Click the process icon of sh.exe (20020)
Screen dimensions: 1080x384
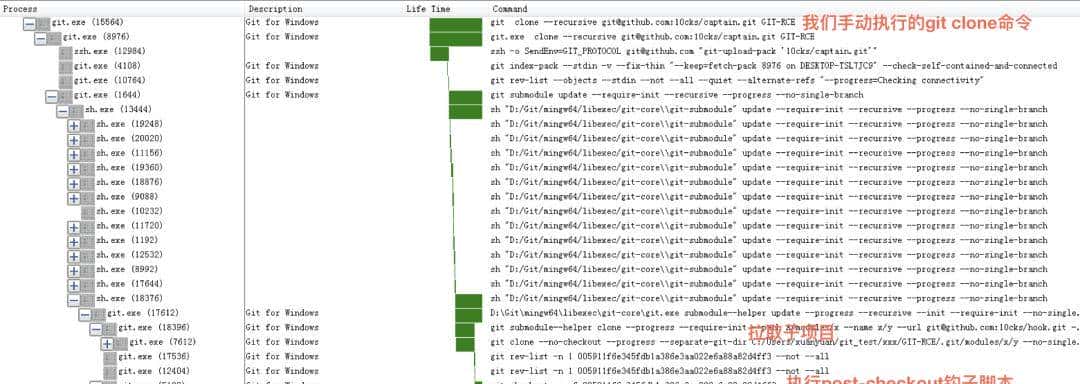pos(87,139)
